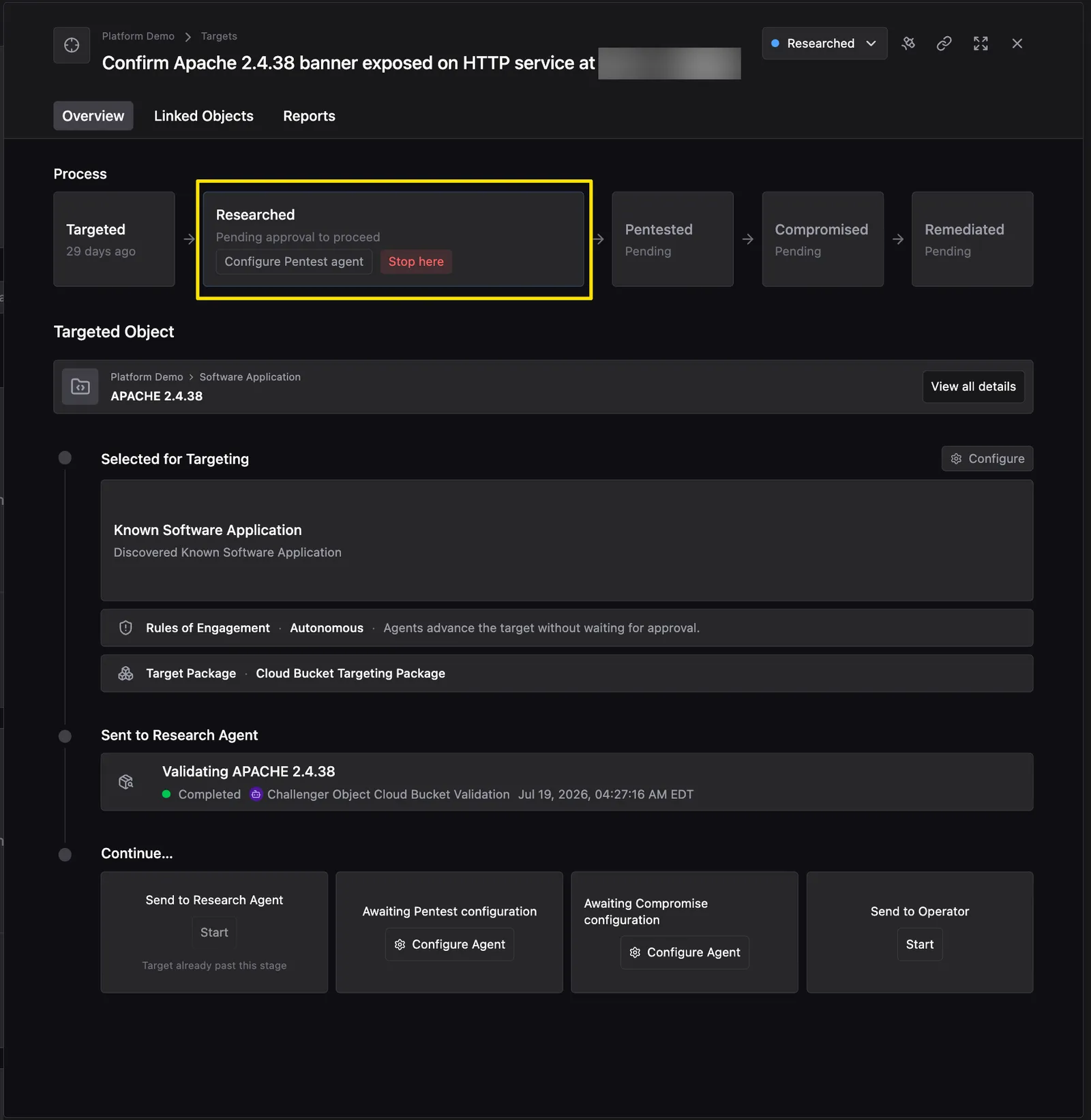This screenshot has height=1120, width=1091.
Task: Click the unlink satellite icon in header
Action: [x=908, y=44]
